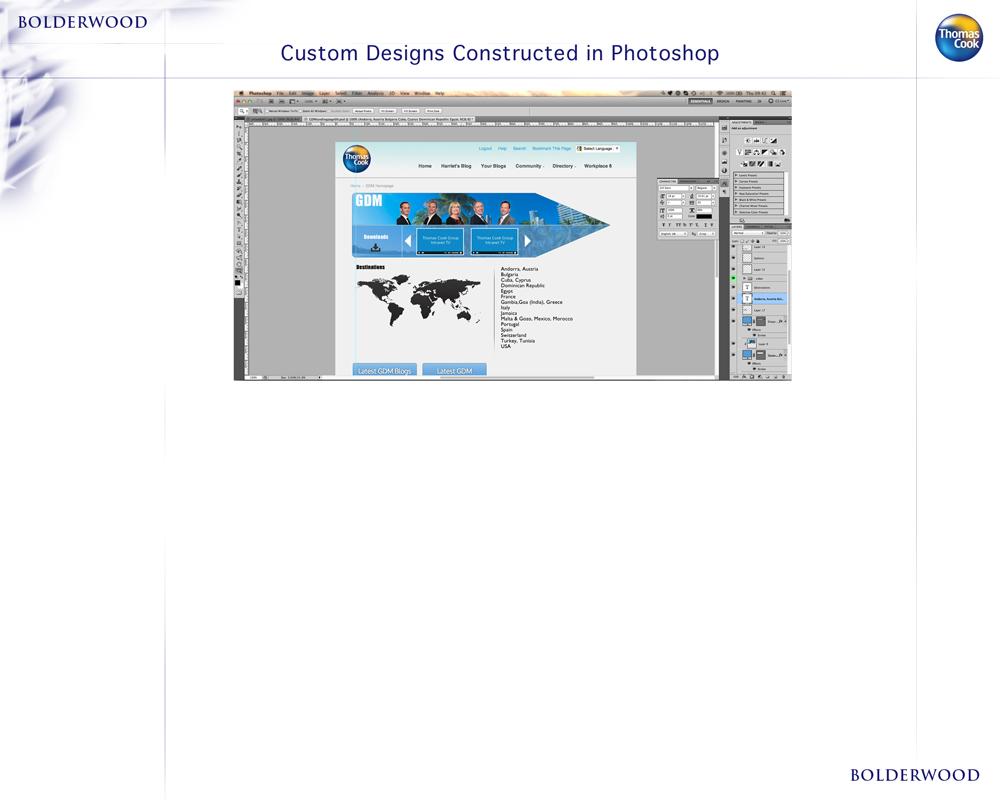Screen dimensions: 1000x800
Task: Click the Layers panel vertical scrollbar
Action: 789,307
